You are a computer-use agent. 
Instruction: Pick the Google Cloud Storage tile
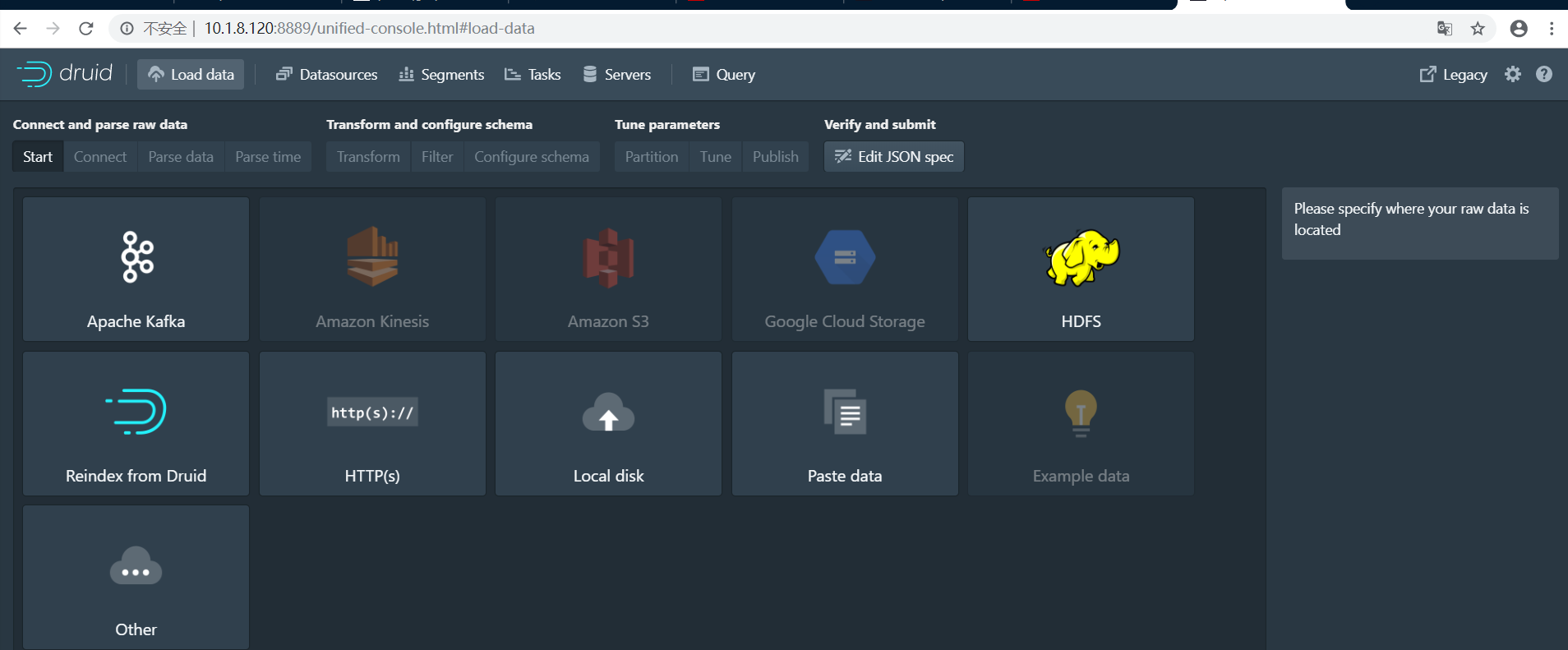point(845,269)
